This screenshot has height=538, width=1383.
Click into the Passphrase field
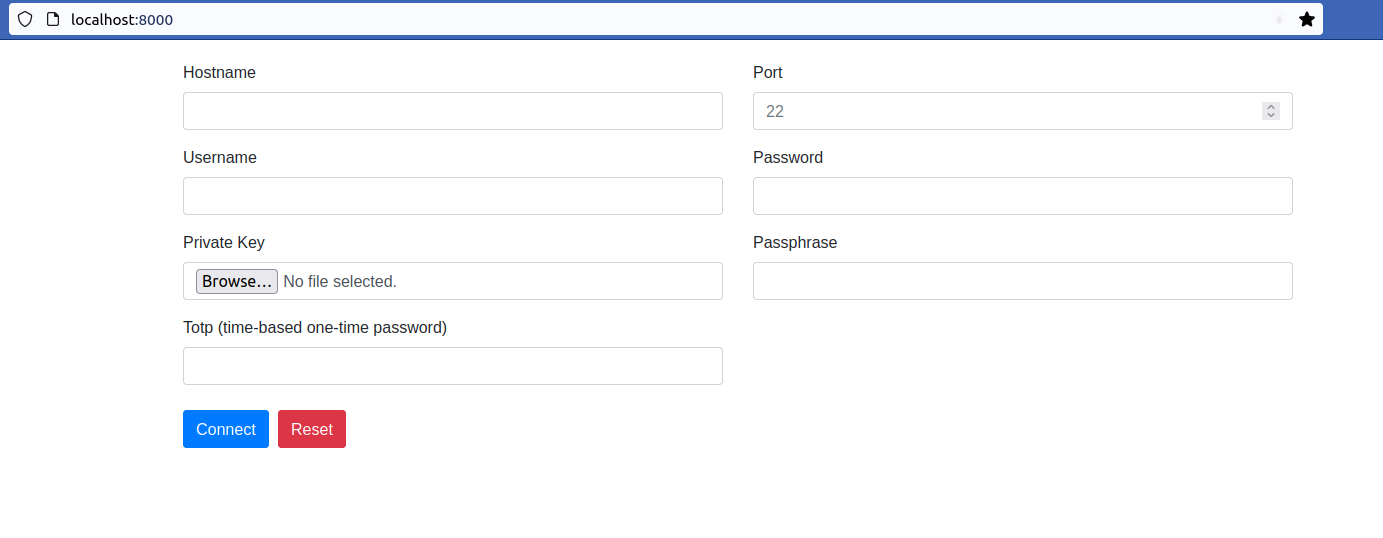click(1022, 281)
